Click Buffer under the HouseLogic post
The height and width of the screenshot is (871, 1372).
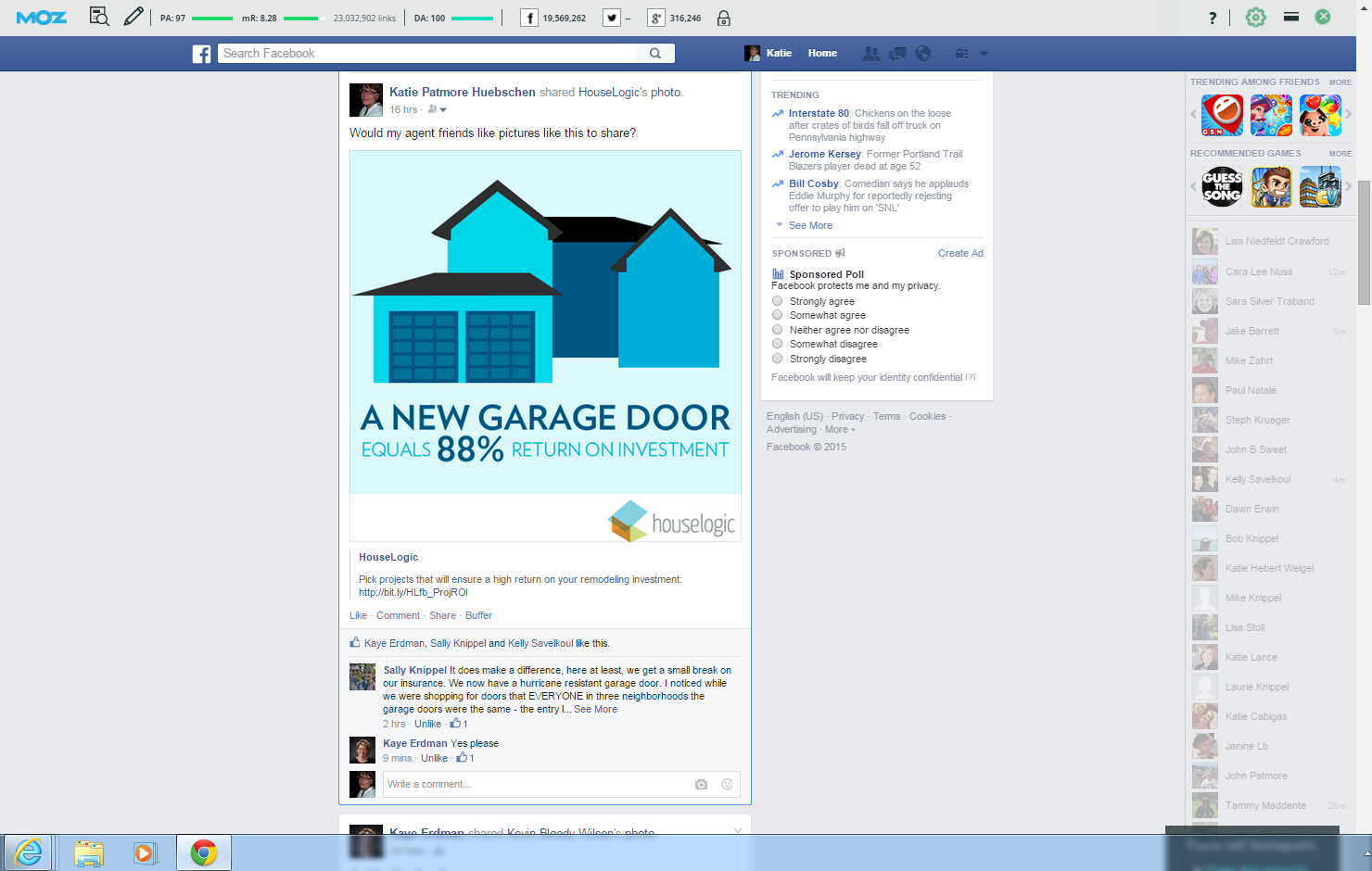478,615
